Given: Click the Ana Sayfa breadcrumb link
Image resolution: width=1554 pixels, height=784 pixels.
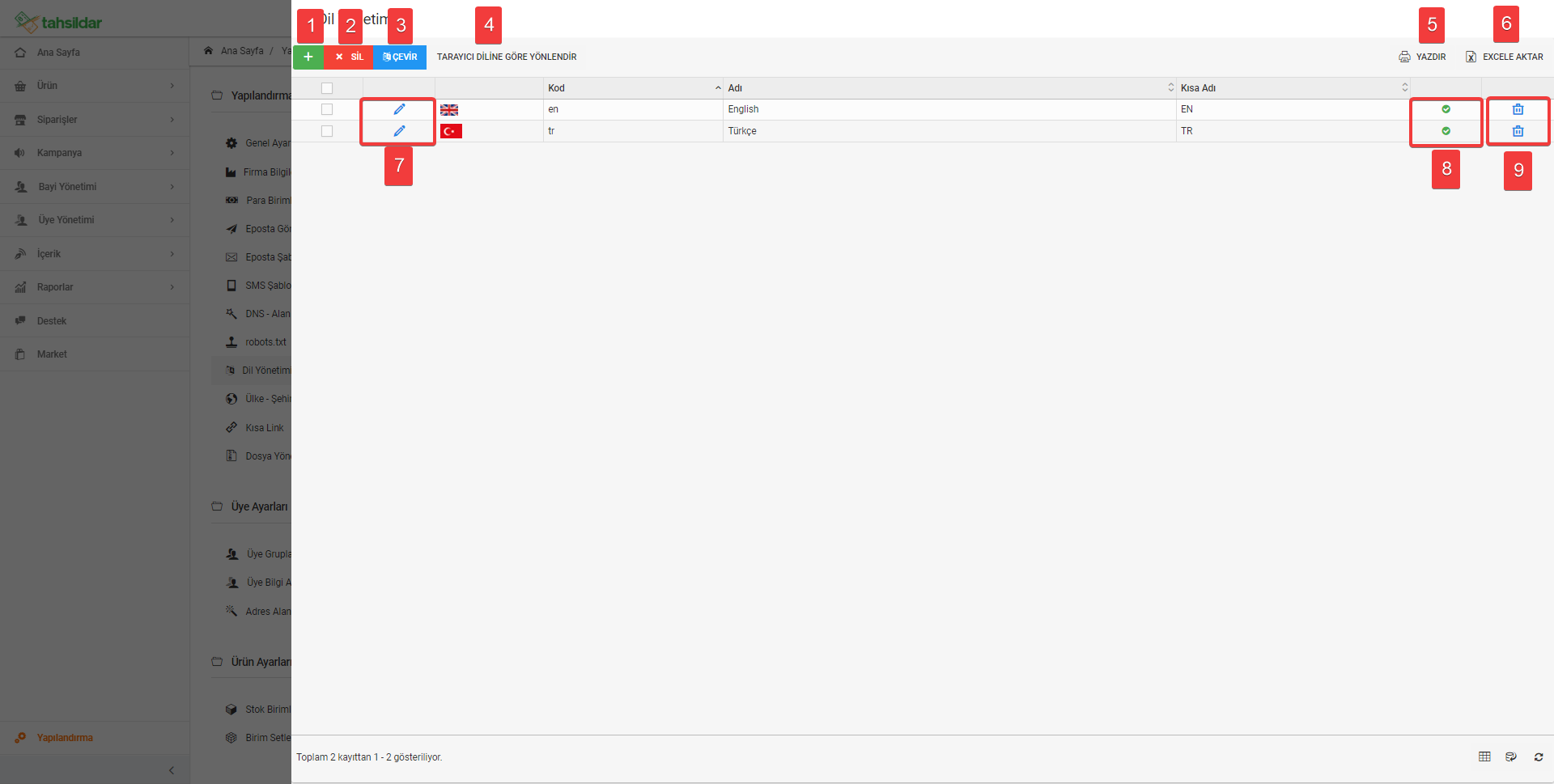Looking at the screenshot, I should [242, 51].
